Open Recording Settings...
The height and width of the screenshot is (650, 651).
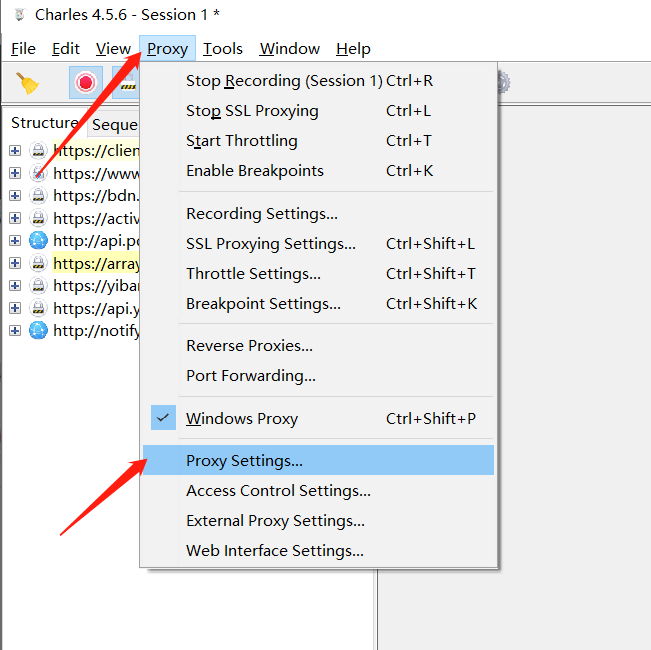[x=318, y=214]
